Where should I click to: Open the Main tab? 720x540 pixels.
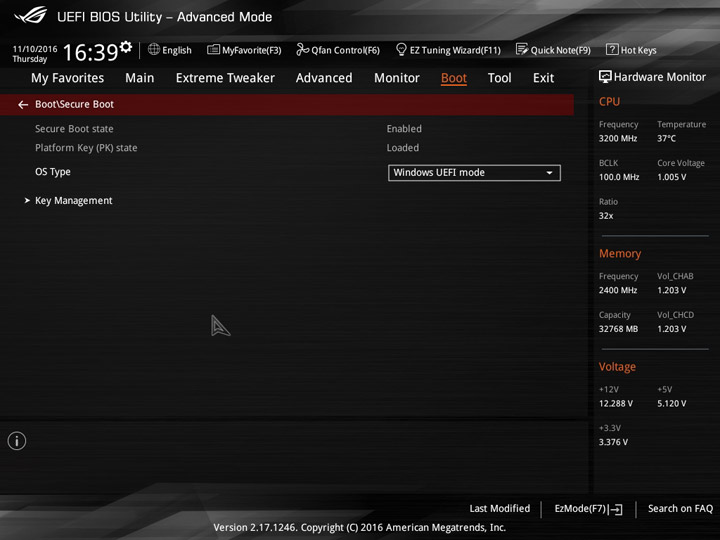tap(140, 78)
